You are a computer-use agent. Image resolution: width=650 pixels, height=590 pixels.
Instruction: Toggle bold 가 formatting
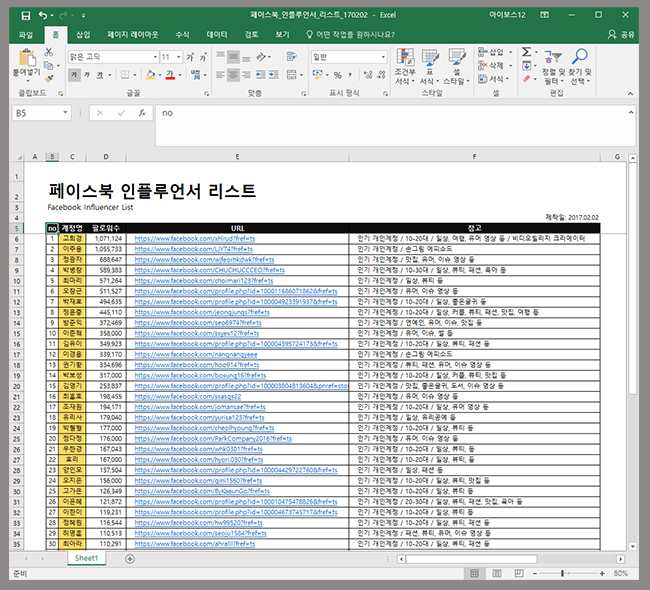[x=74, y=75]
